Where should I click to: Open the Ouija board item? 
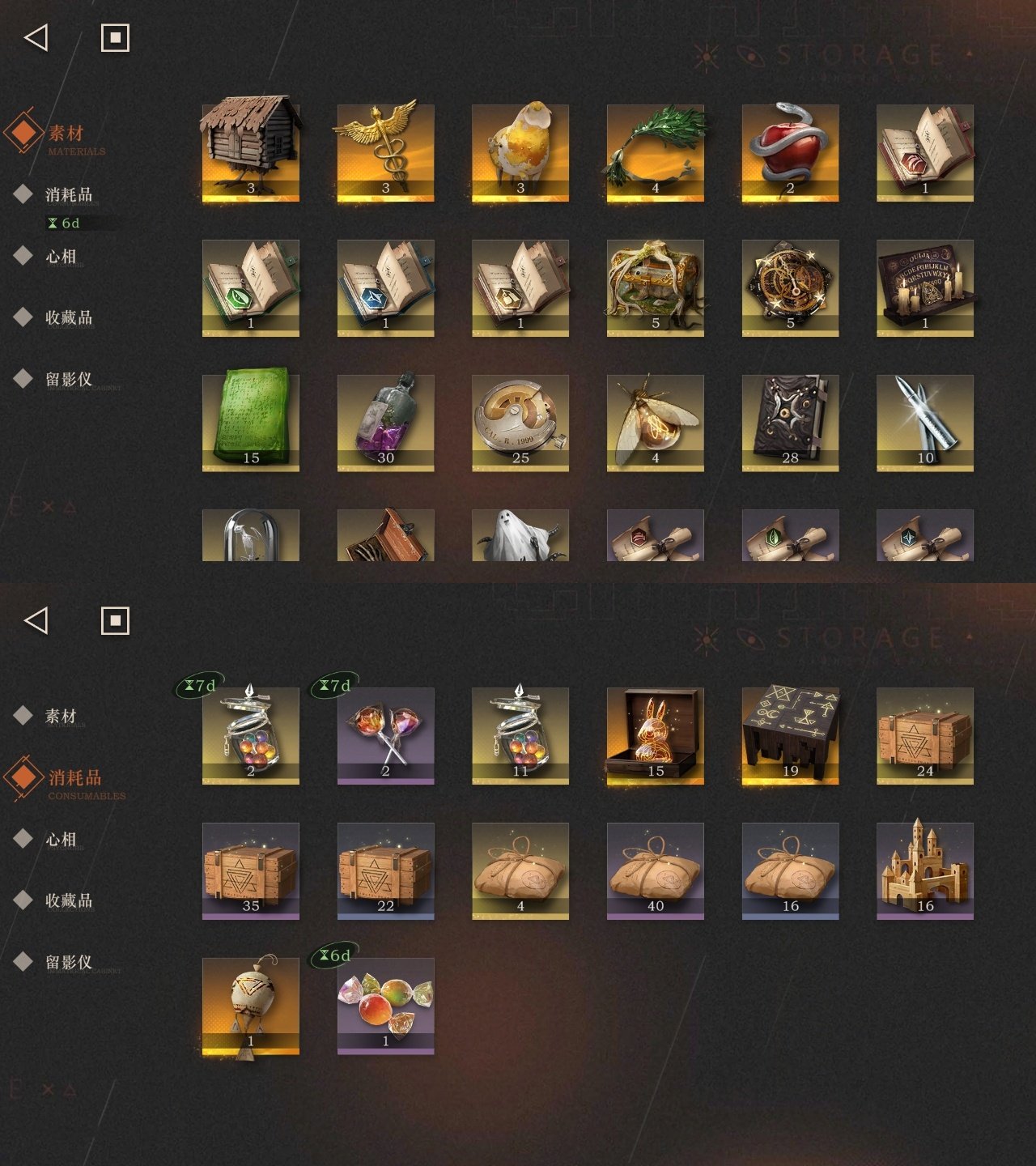(925, 287)
